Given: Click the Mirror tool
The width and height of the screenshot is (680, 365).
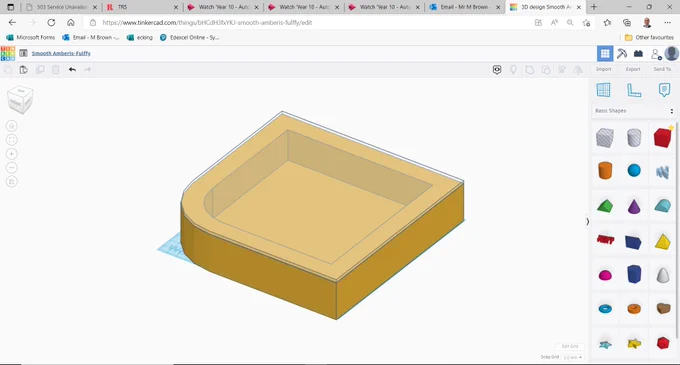Looking at the screenshot, I should click(578, 69).
